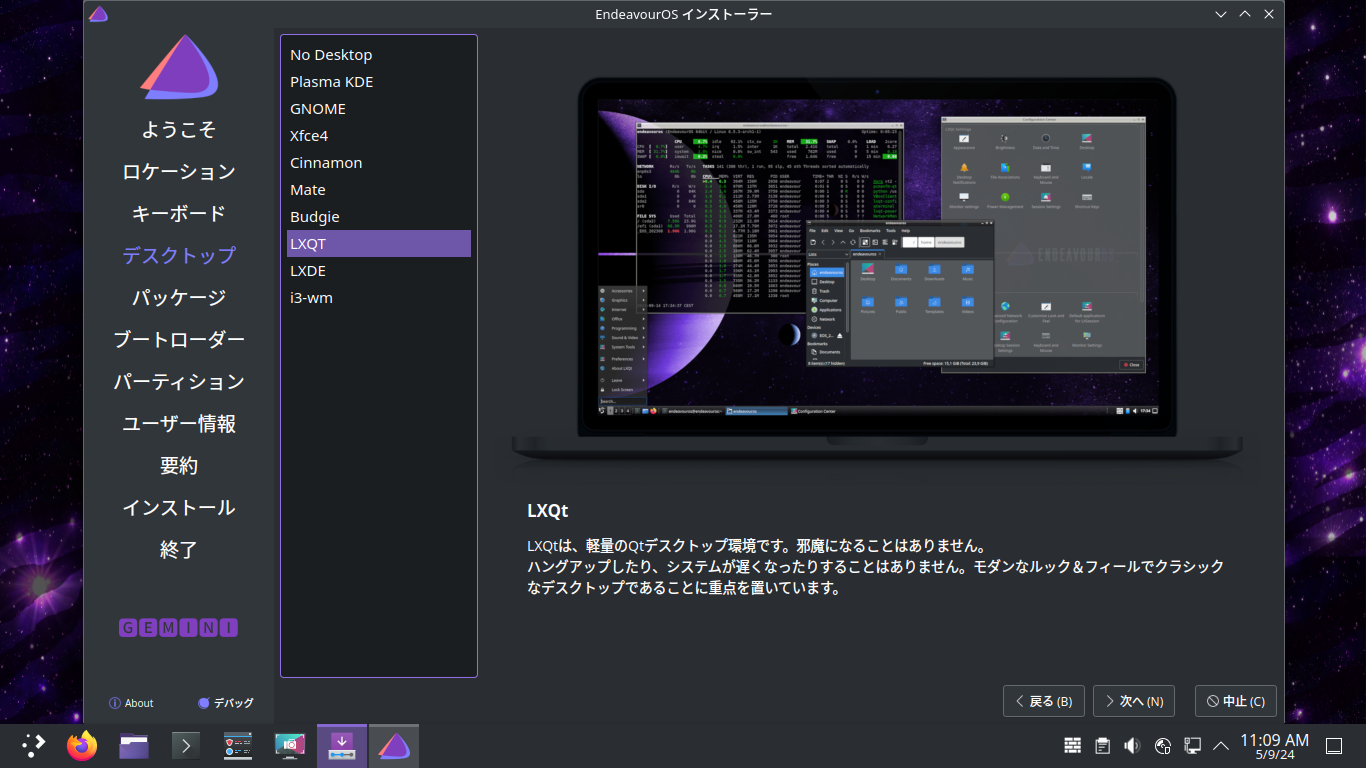1366x768 pixels.
Task: Launch Firefox from the taskbar
Action: [x=82, y=745]
